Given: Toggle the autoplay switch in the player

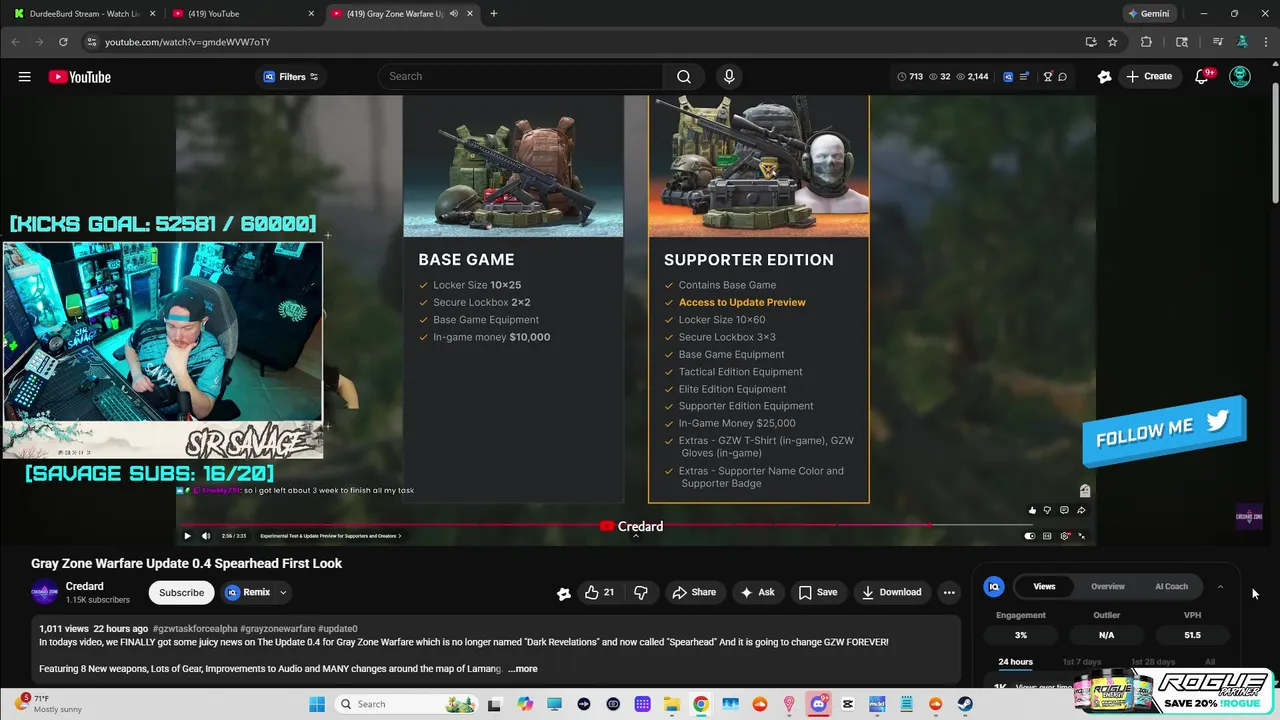Looking at the screenshot, I should pyautogui.click(x=1030, y=536).
